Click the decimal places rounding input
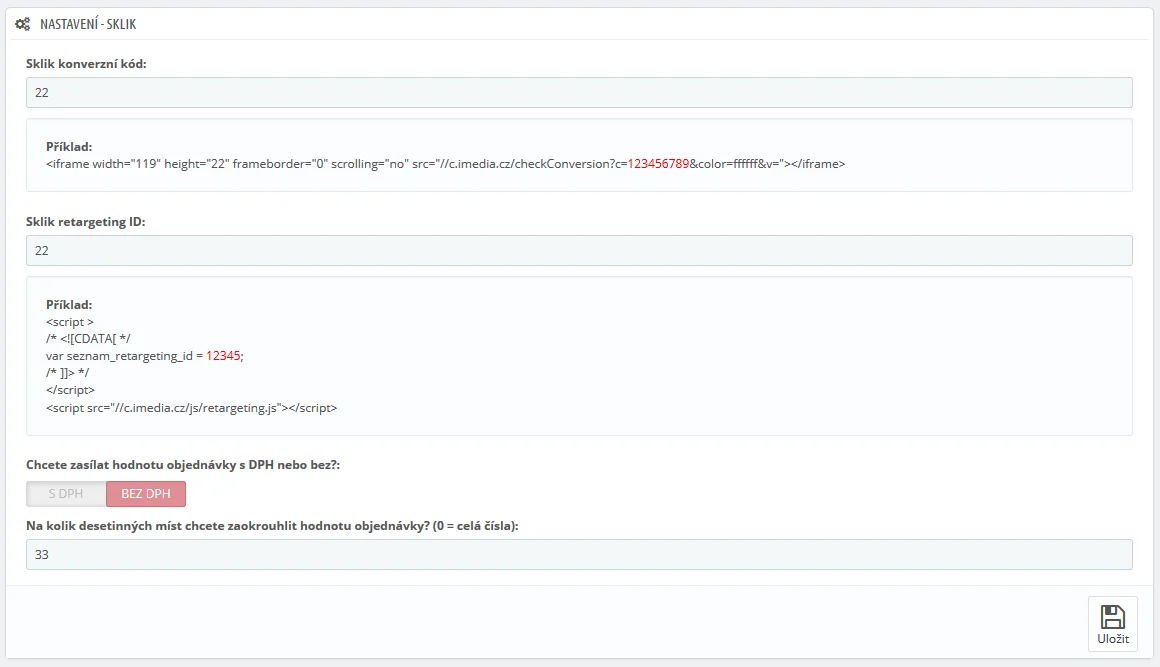This screenshot has height=667, width=1160. tap(579, 554)
